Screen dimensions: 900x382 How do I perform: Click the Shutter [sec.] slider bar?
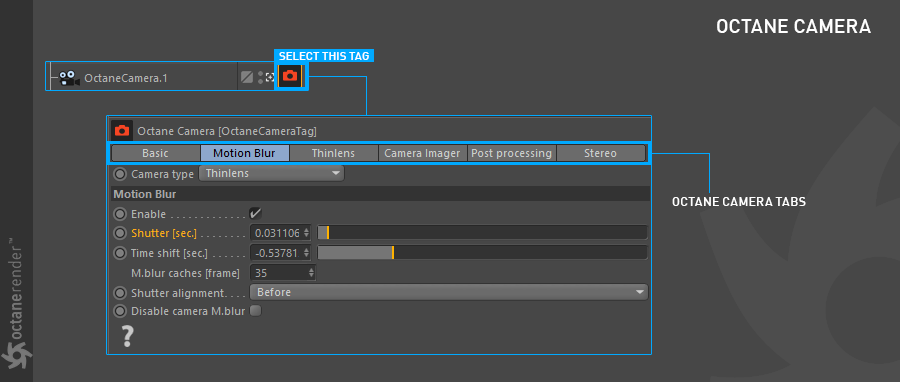(x=482, y=233)
